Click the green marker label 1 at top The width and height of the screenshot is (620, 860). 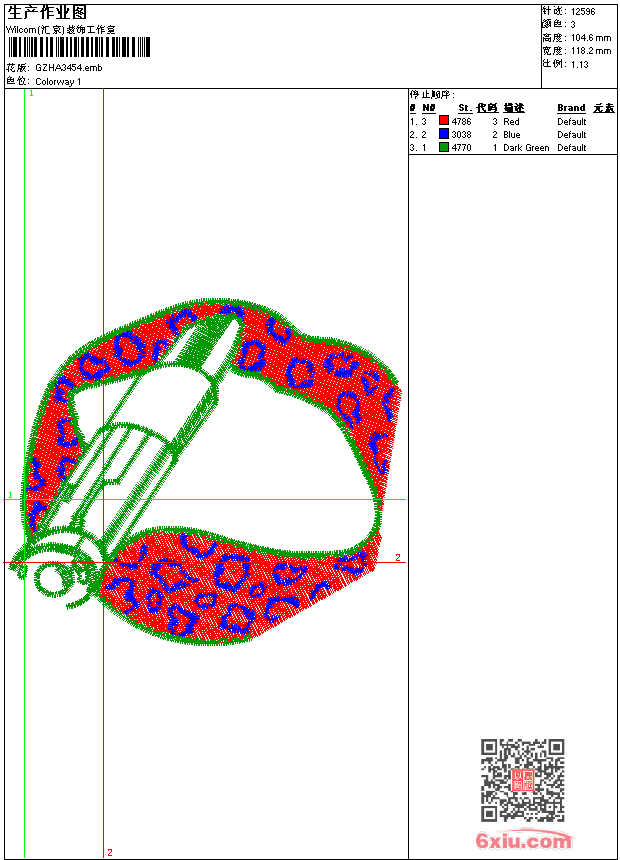pyautogui.click(x=31, y=93)
